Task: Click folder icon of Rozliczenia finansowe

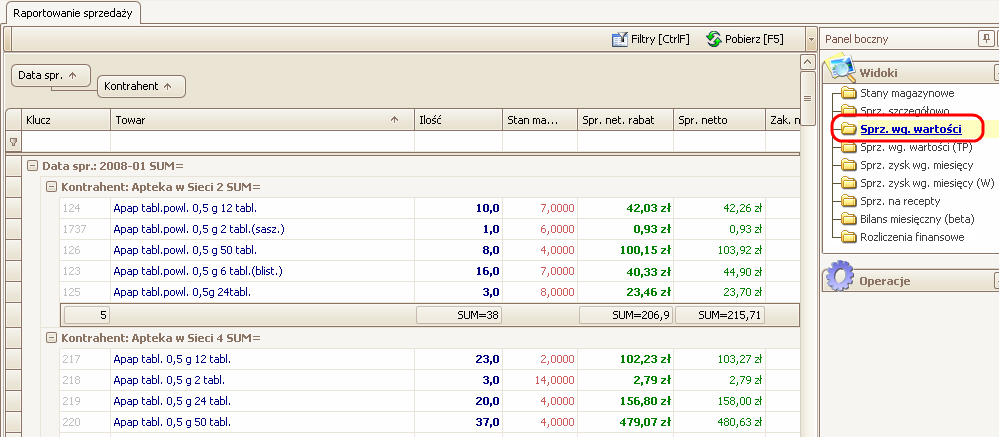Action: 848,237
